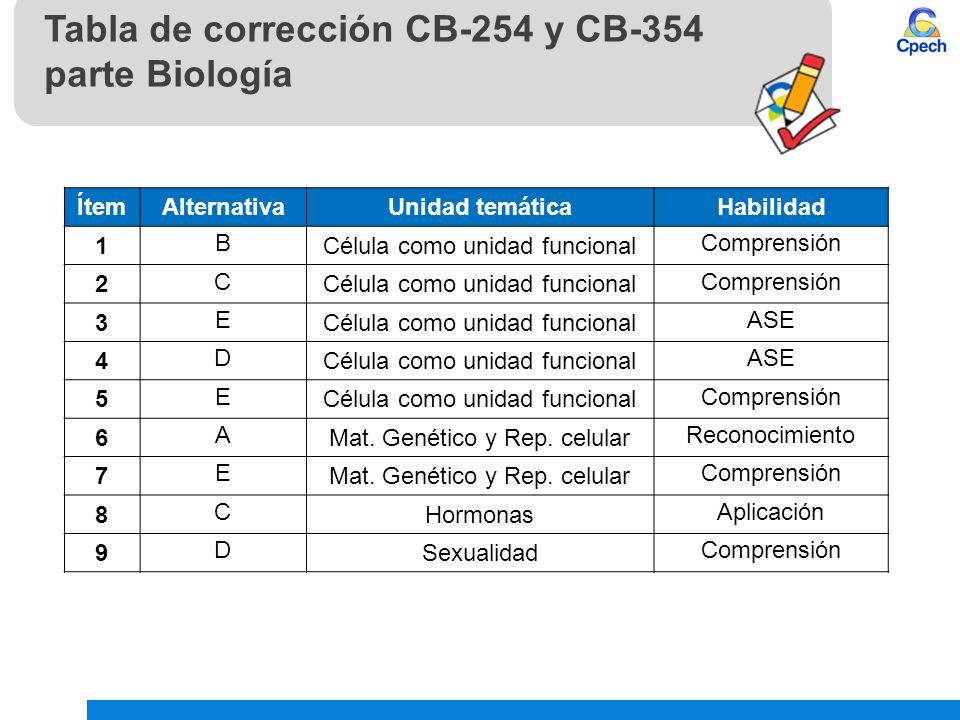960x720 pixels.
Task: Click the Unidad temática header cell
Action: [480, 207]
